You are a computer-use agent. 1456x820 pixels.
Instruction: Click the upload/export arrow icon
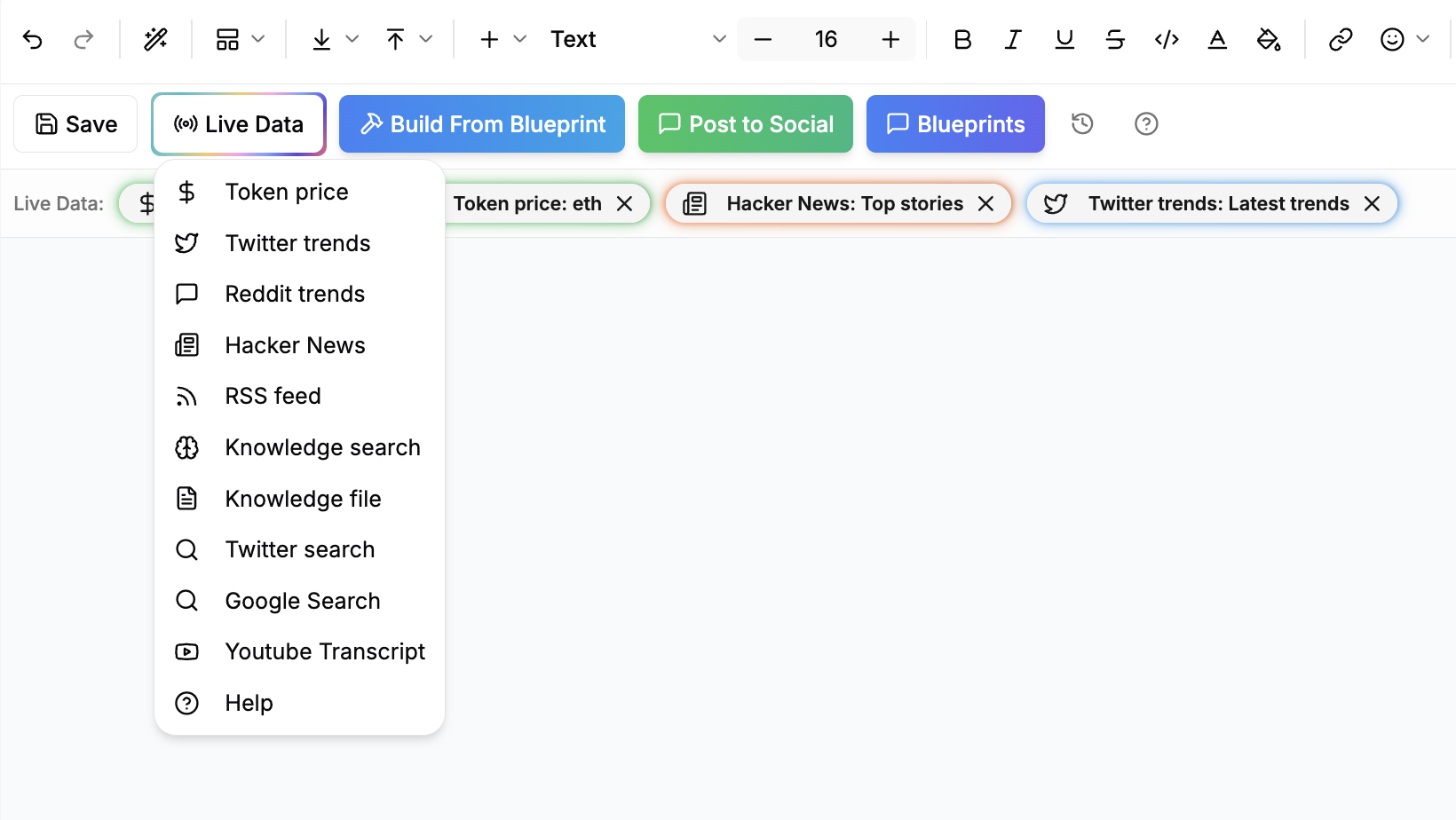pos(395,39)
